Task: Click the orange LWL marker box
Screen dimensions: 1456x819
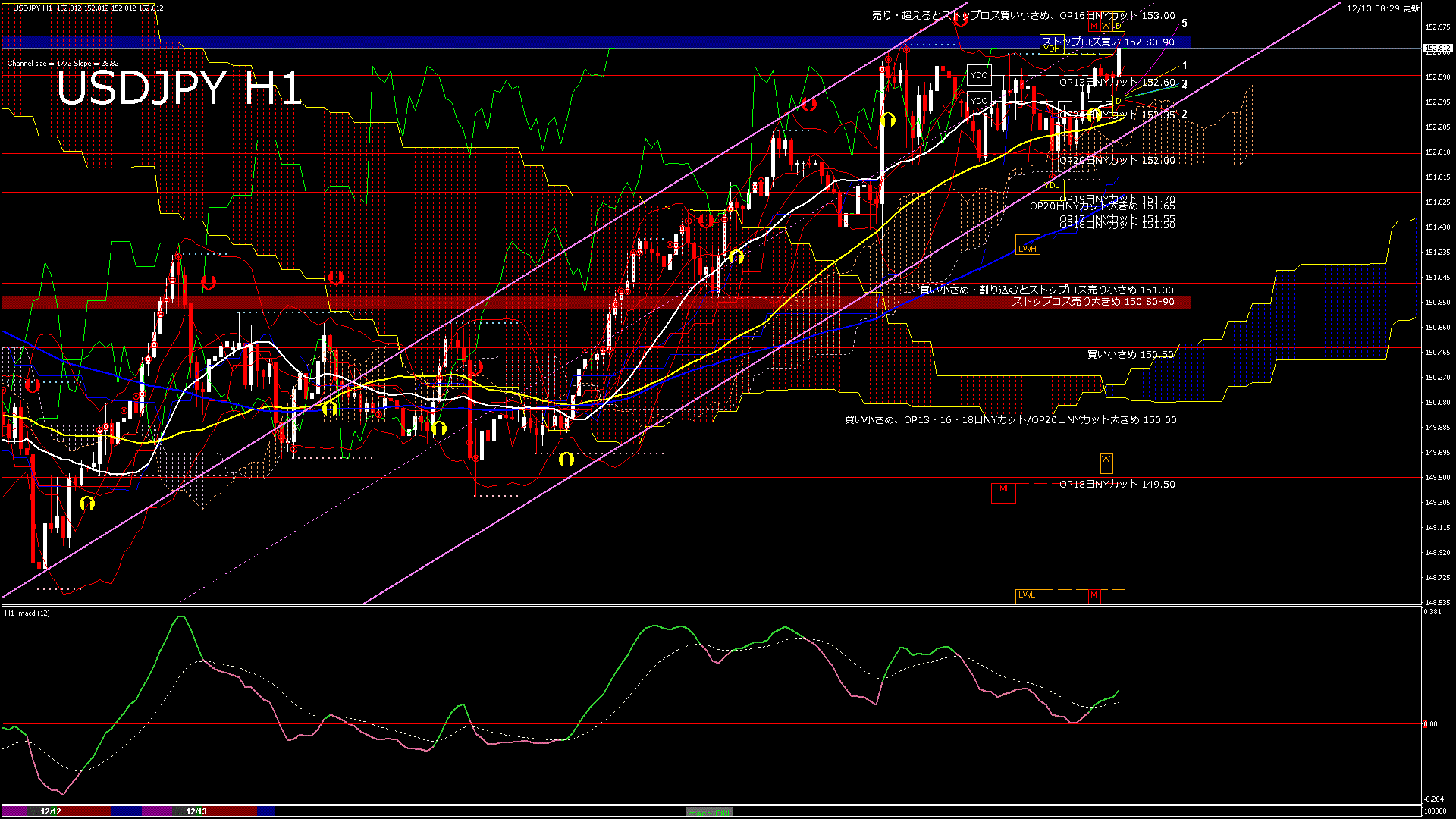Action: [1027, 595]
